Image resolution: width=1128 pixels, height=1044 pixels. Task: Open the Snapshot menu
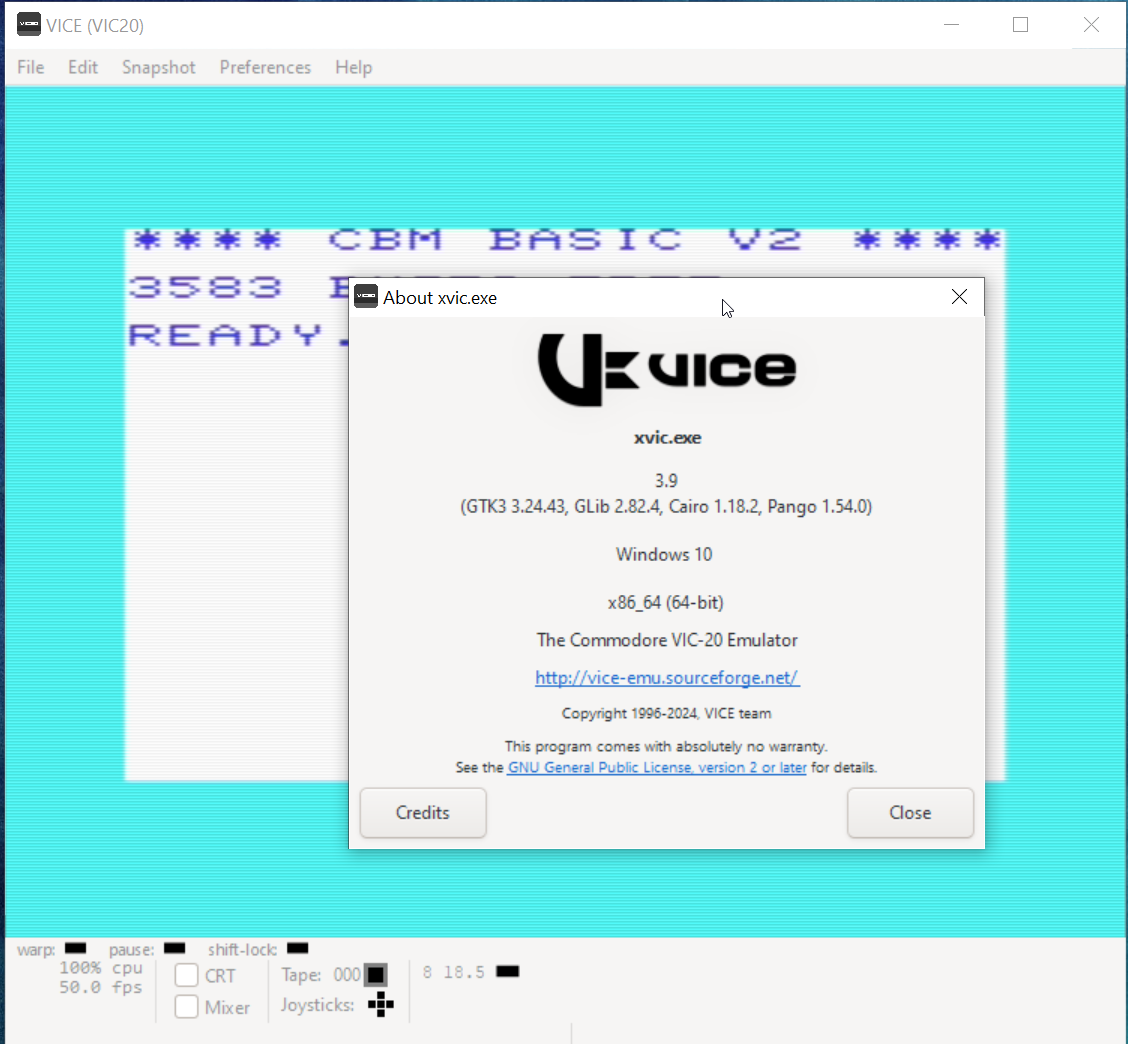[159, 67]
